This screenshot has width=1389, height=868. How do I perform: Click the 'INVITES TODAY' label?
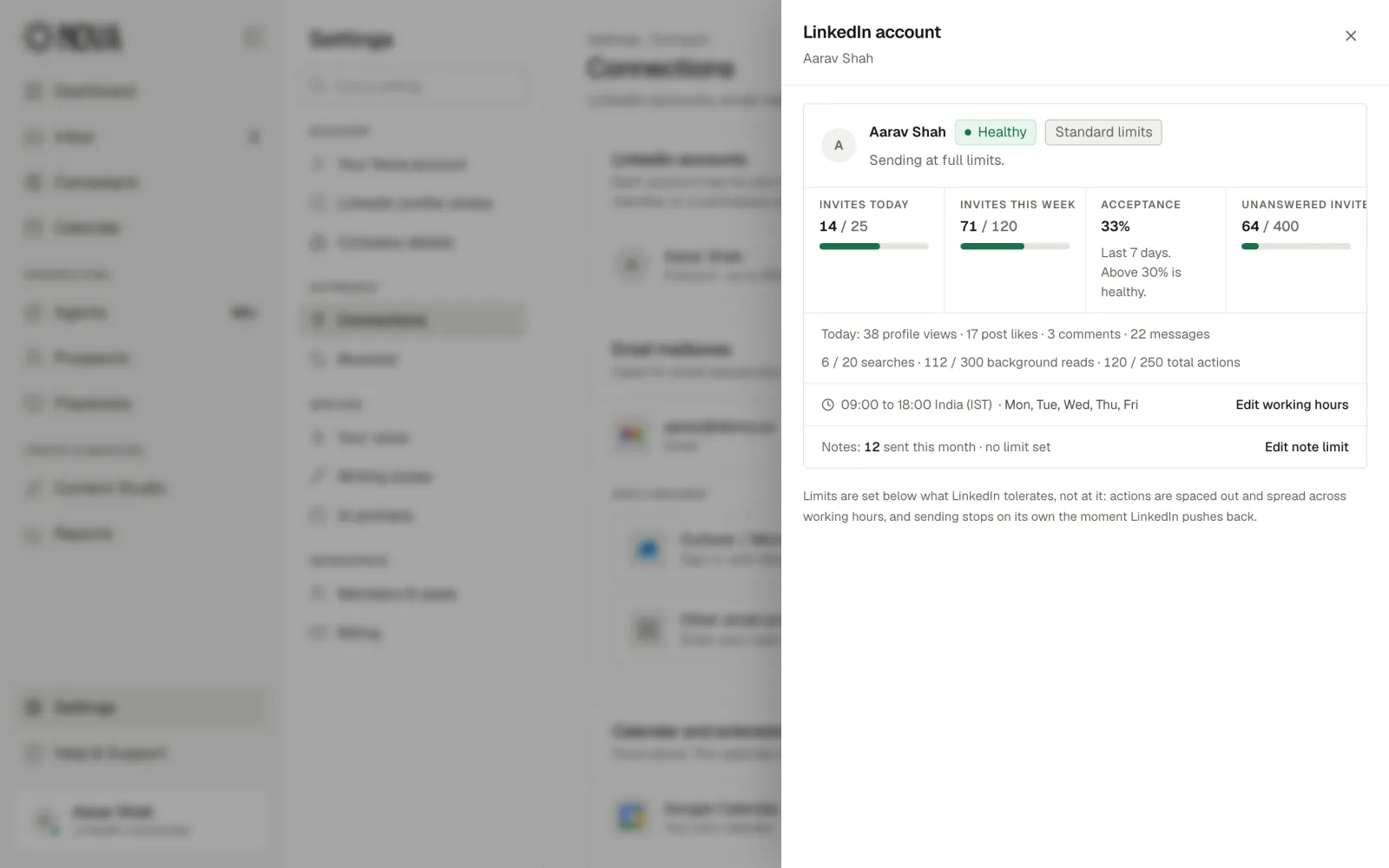(x=864, y=205)
